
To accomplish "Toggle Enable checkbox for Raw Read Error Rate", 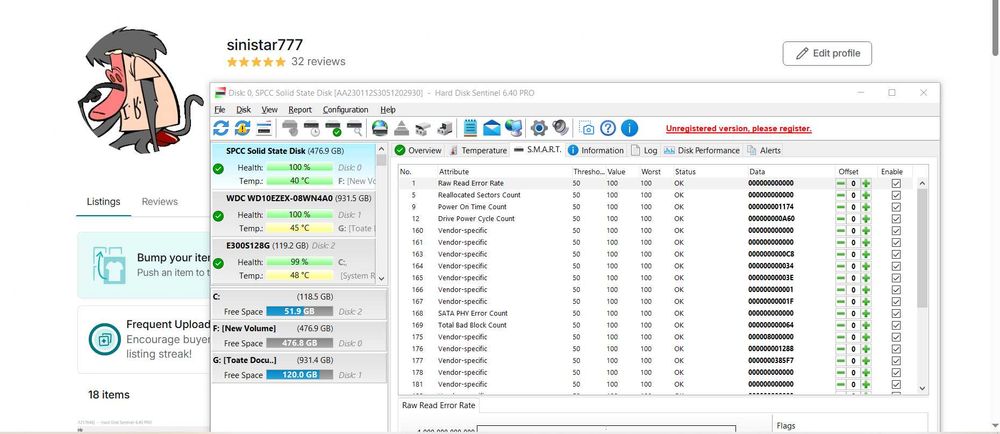I will (896, 183).
